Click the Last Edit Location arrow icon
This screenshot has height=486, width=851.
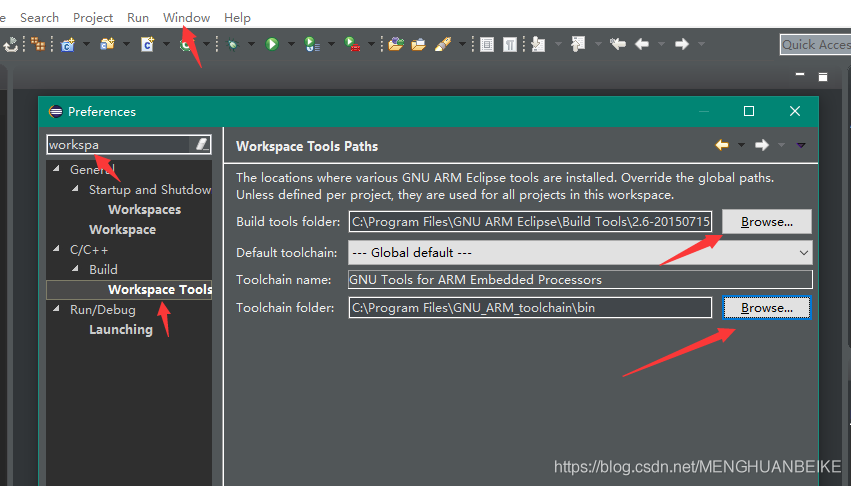pos(618,44)
